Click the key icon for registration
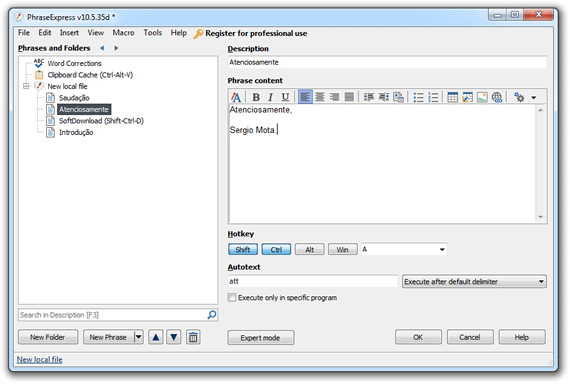The image size is (570, 384). tap(198, 34)
